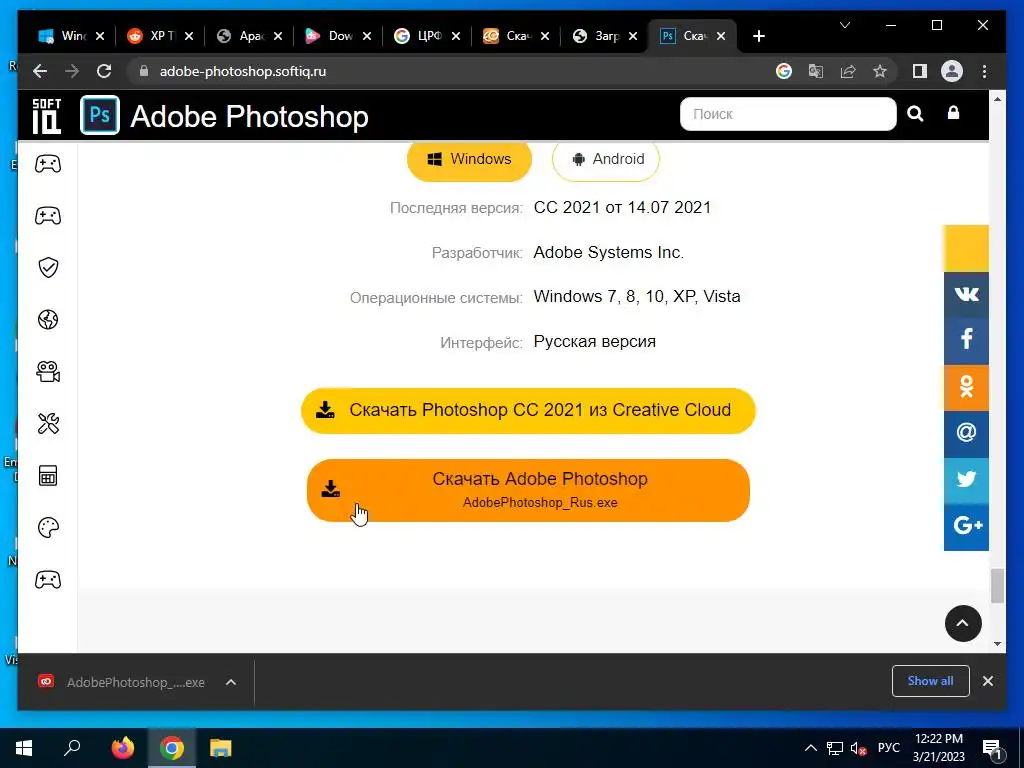Show hidden system tray icons
1024x768 pixels.
810,748
